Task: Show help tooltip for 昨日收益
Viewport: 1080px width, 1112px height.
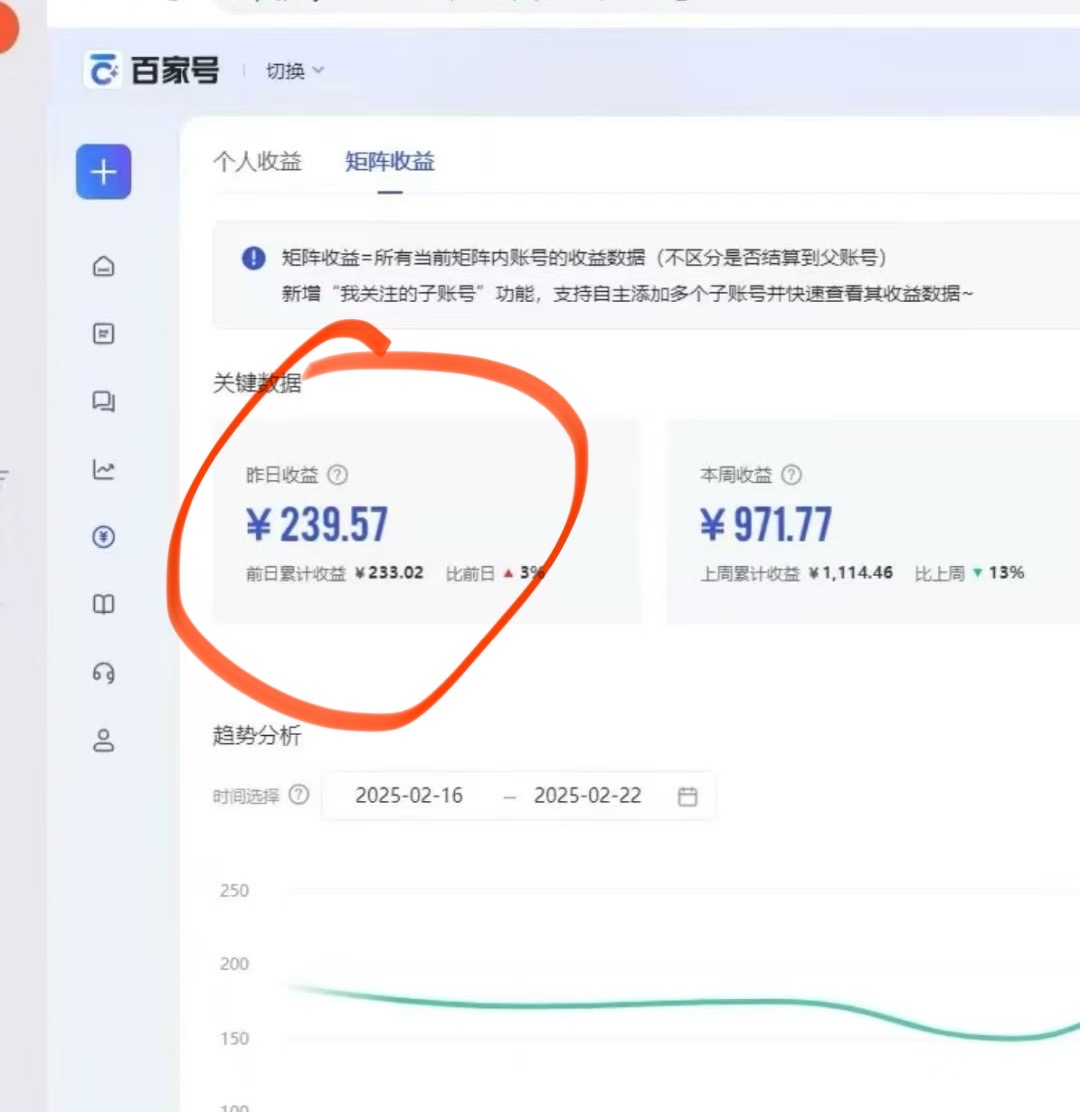Action: click(x=338, y=476)
